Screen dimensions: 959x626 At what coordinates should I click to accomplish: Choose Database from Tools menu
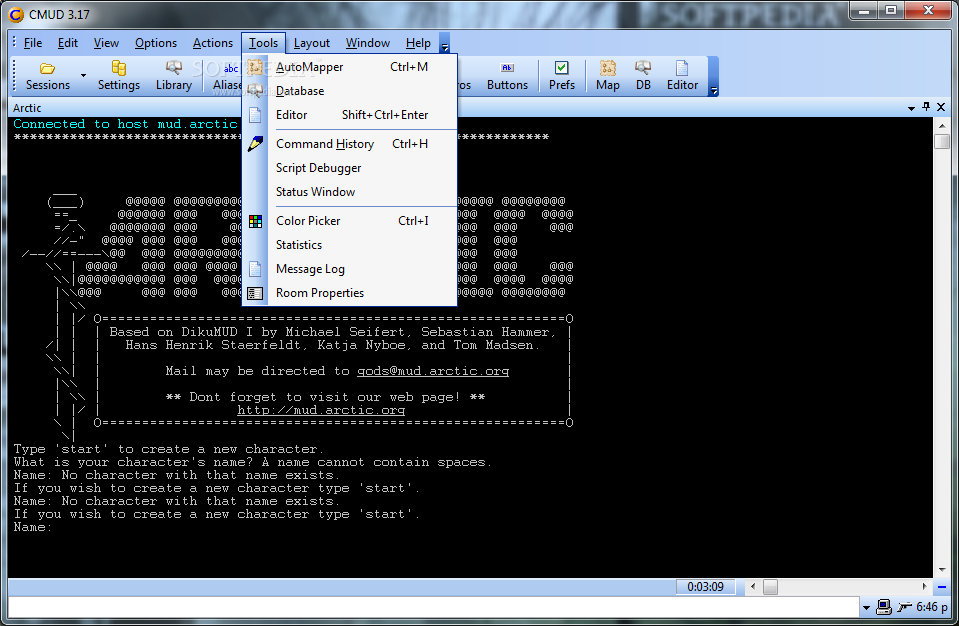[x=350, y=90]
